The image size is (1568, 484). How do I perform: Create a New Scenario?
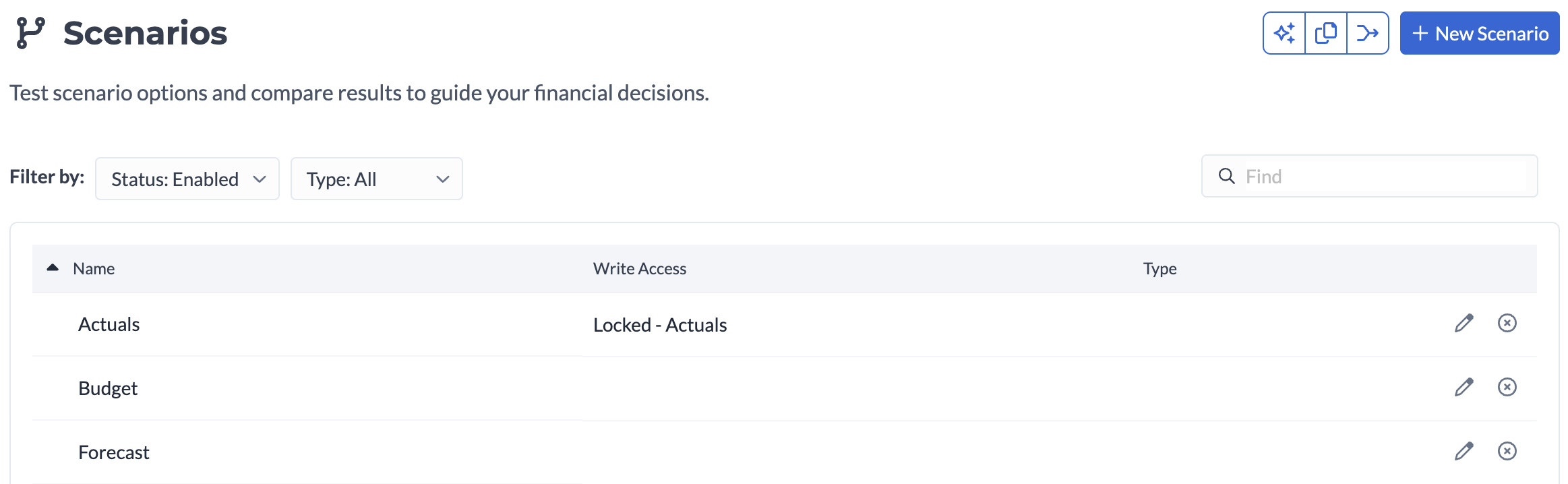click(1480, 33)
